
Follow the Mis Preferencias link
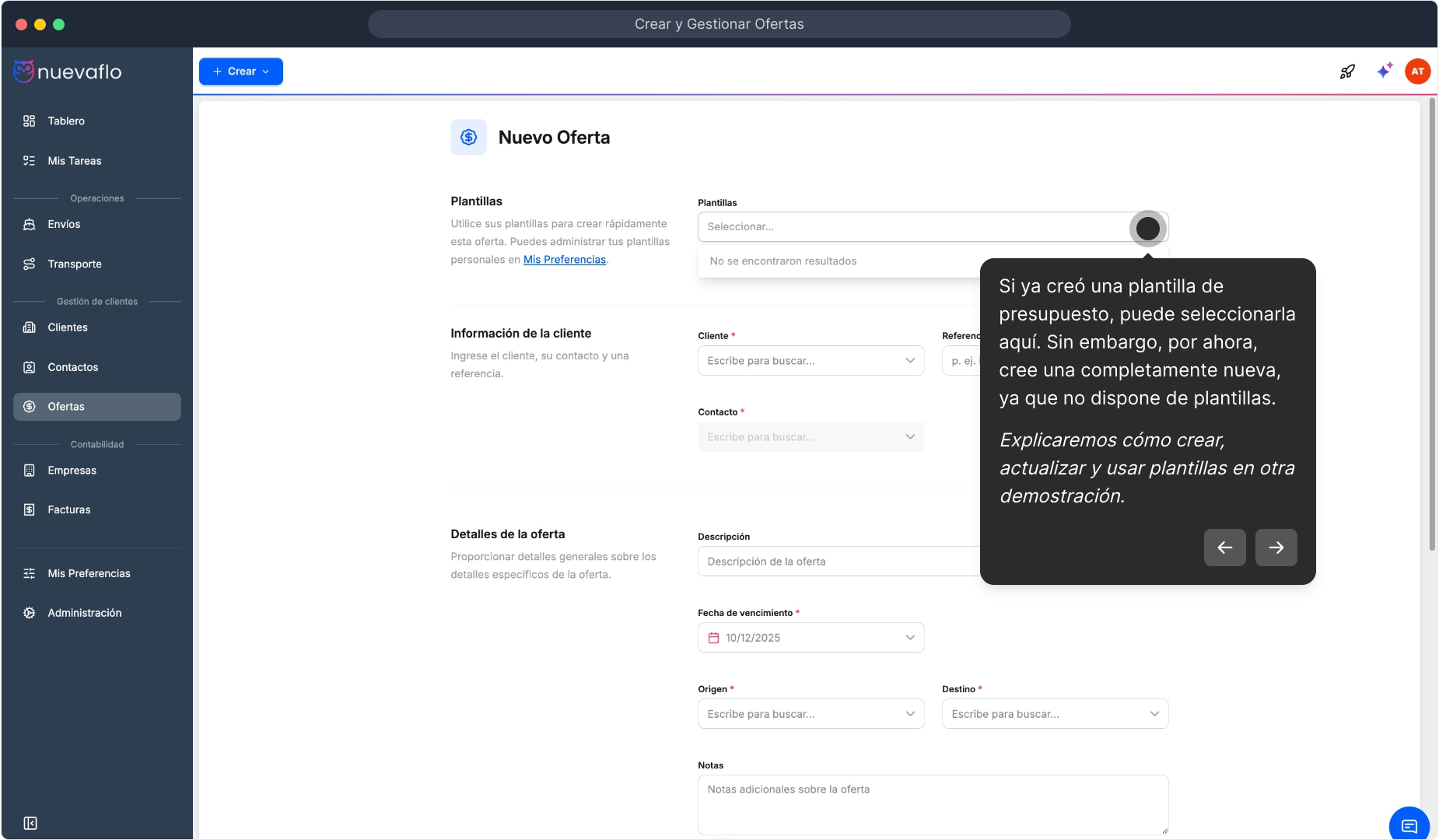564,260
